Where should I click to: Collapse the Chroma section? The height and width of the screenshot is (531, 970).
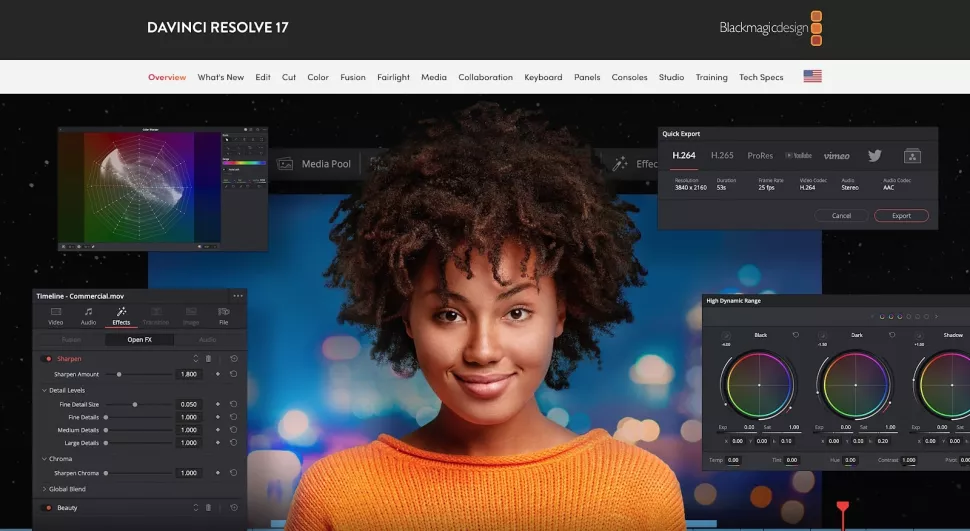coord(44,459)
